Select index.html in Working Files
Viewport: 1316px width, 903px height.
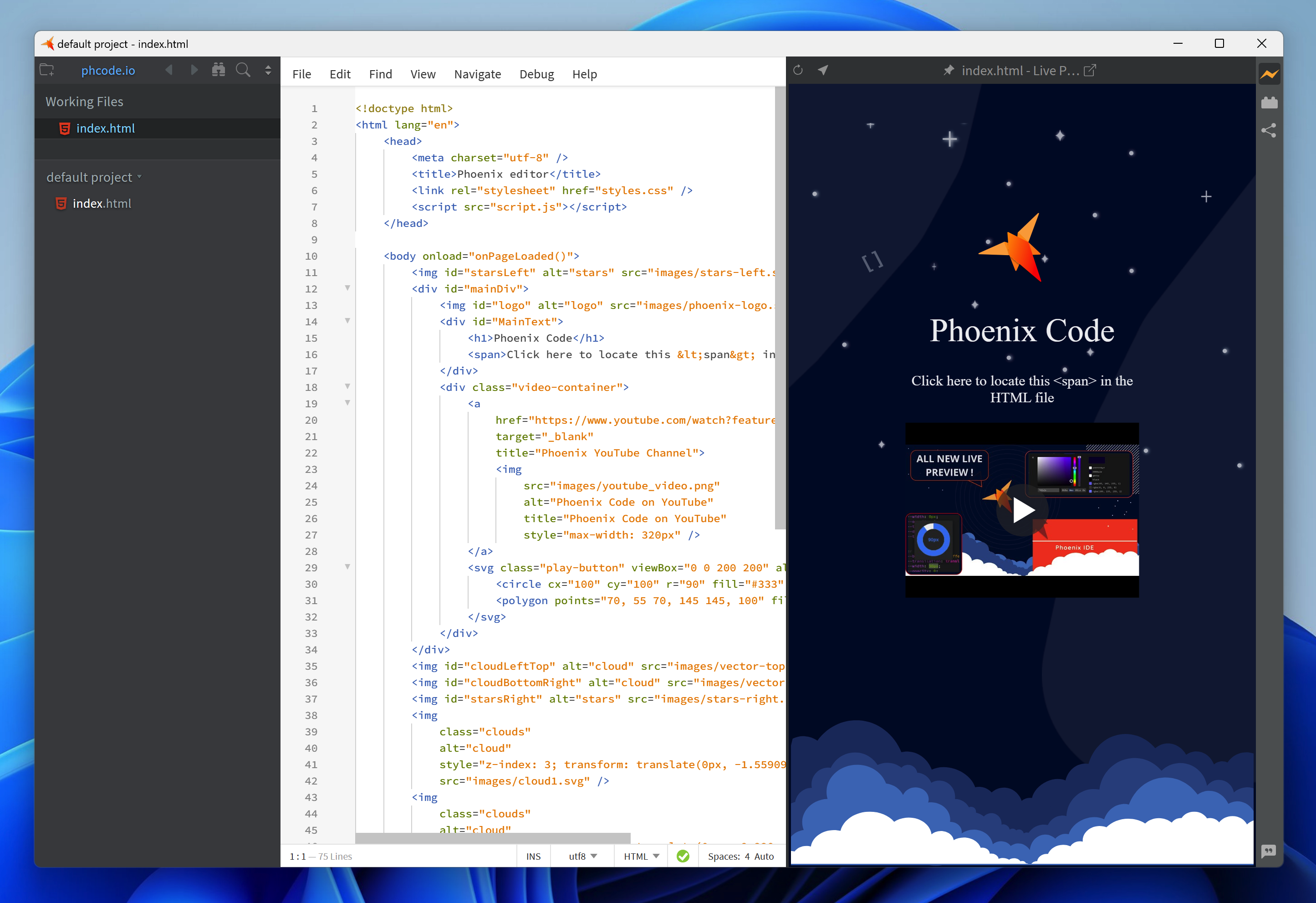tap(158, 128)
